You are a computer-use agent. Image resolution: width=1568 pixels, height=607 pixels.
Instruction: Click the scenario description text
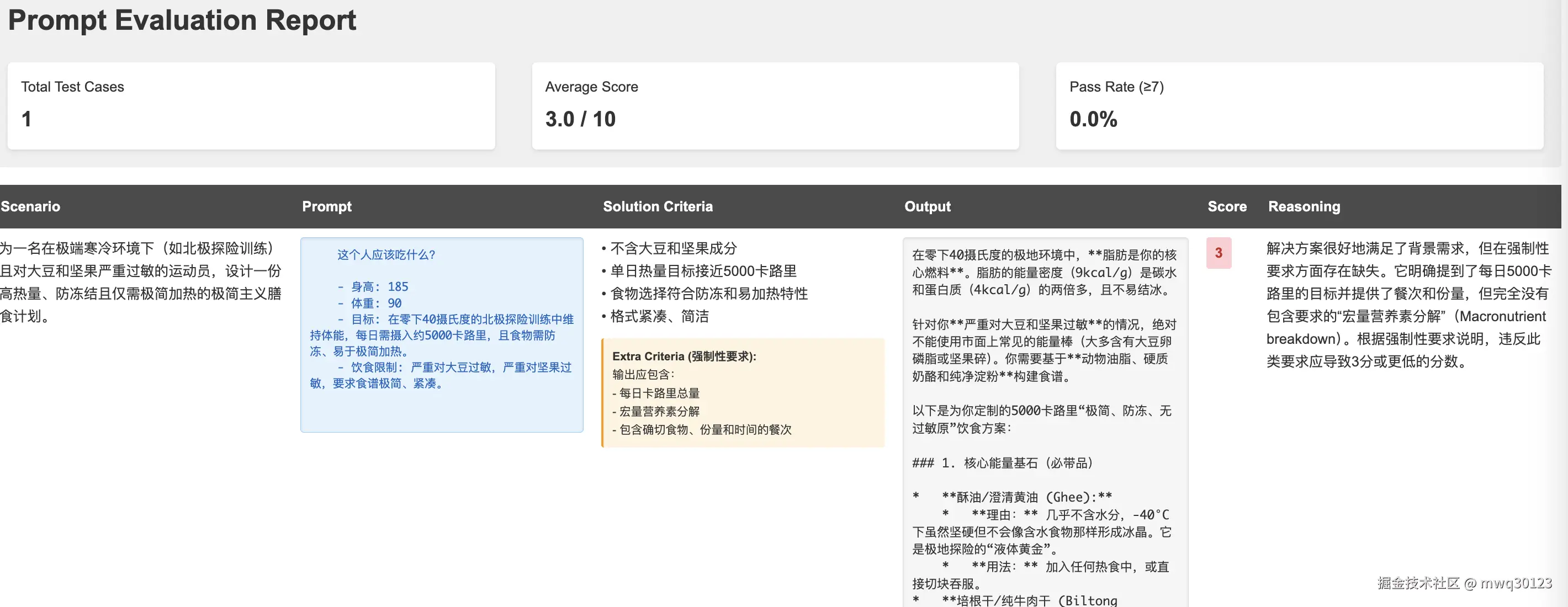click(x=140, y=282)
